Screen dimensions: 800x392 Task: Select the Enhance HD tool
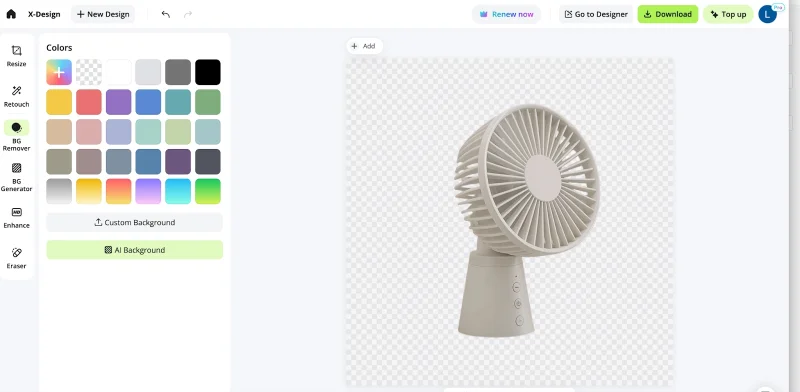[x=16, y=218]
